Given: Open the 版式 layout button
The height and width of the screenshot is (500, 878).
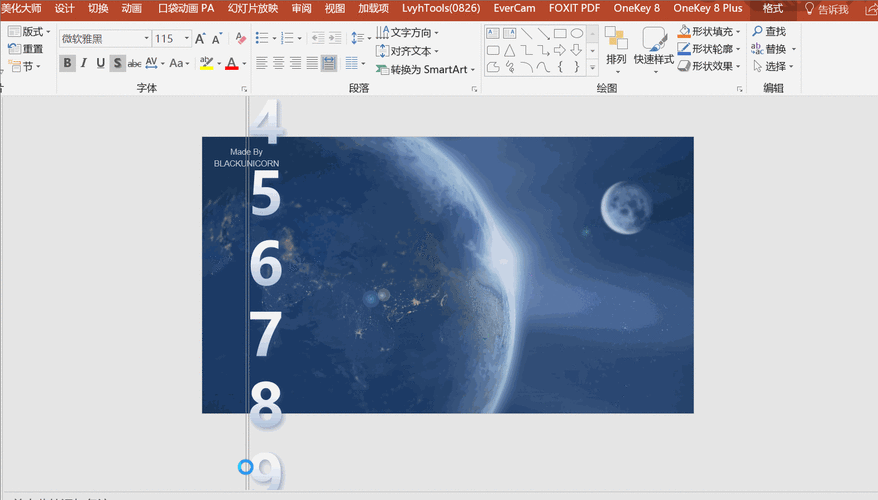Looking at the screenshot, I should tap(30, 31).
